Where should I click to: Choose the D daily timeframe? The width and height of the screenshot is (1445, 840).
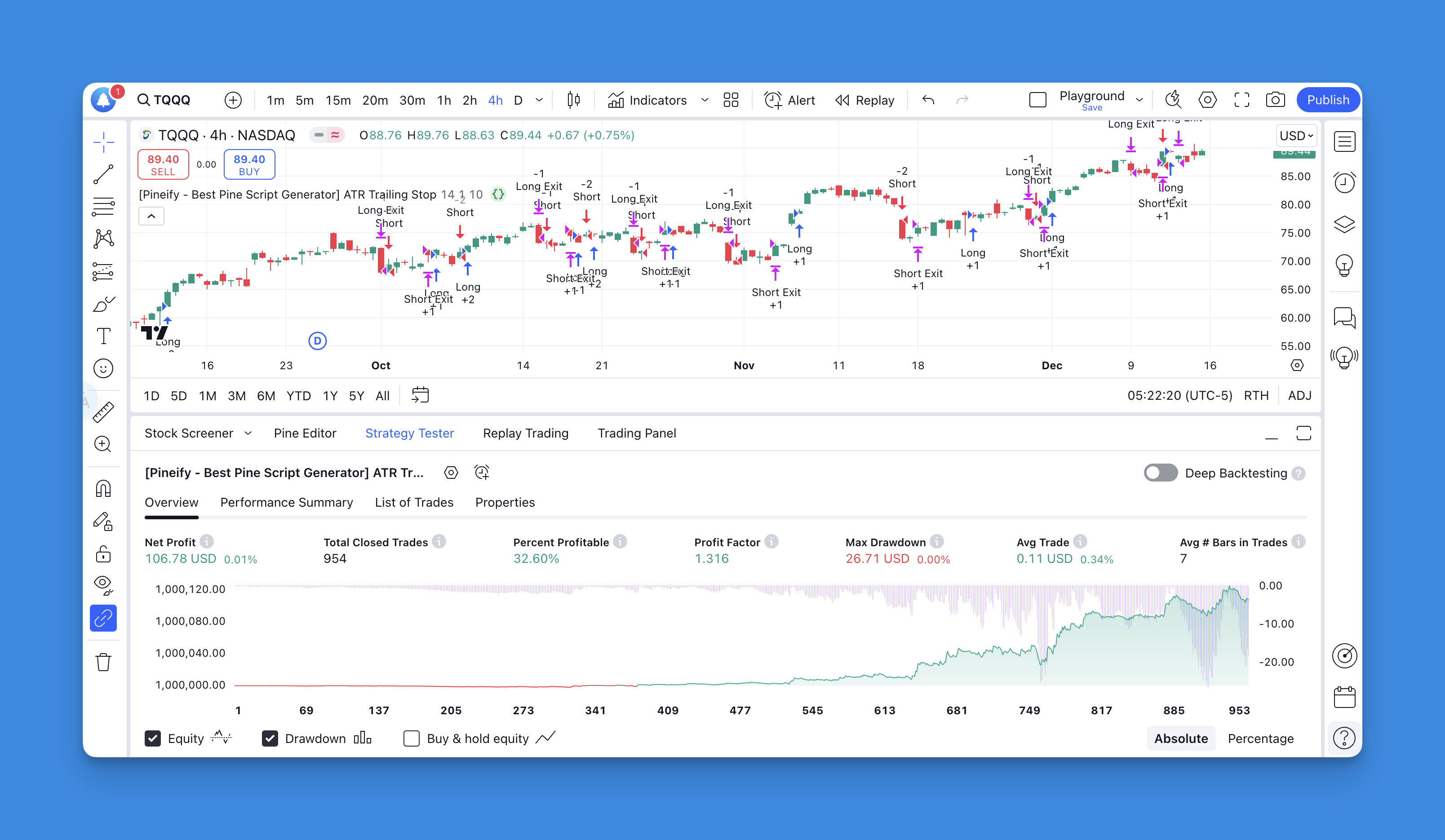click(518, 100)
